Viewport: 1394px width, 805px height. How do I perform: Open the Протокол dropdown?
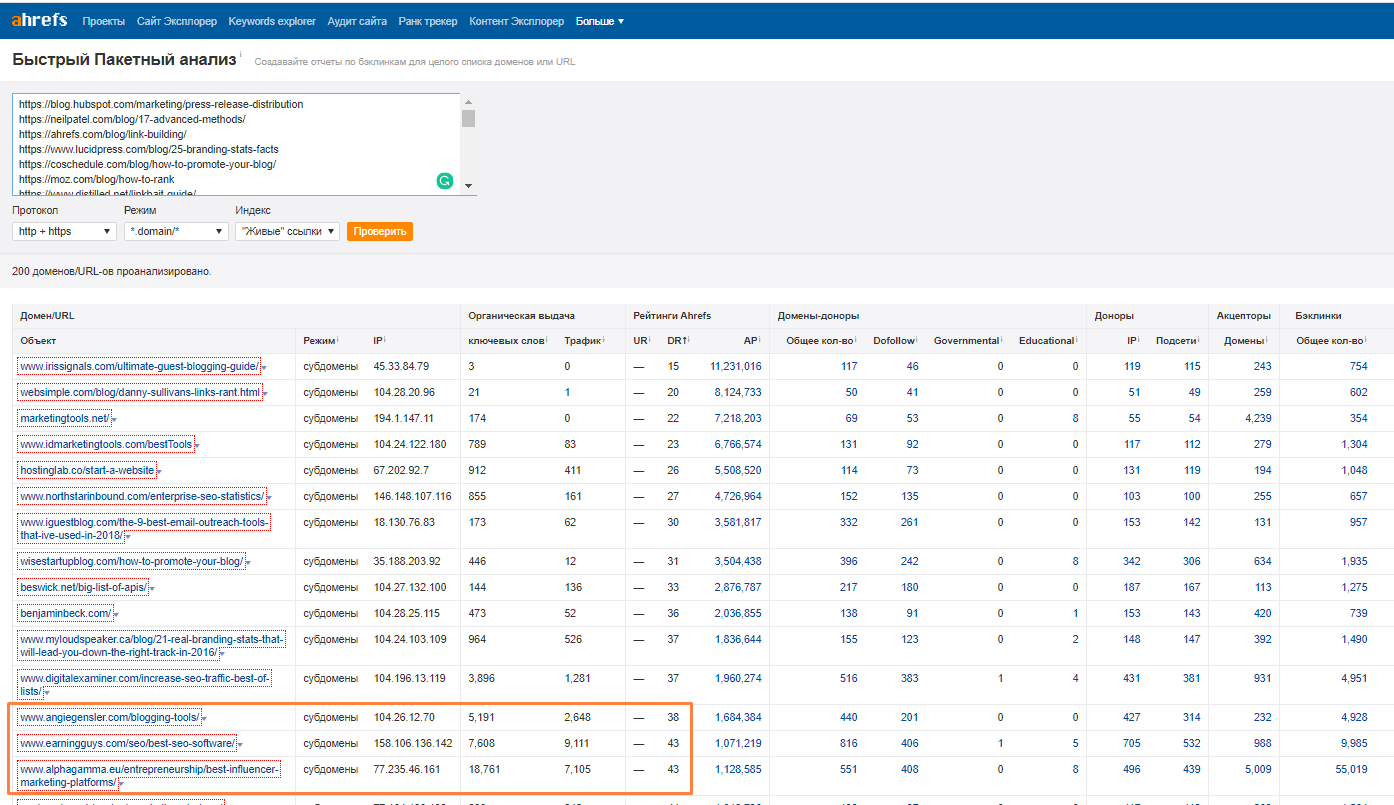65,231
